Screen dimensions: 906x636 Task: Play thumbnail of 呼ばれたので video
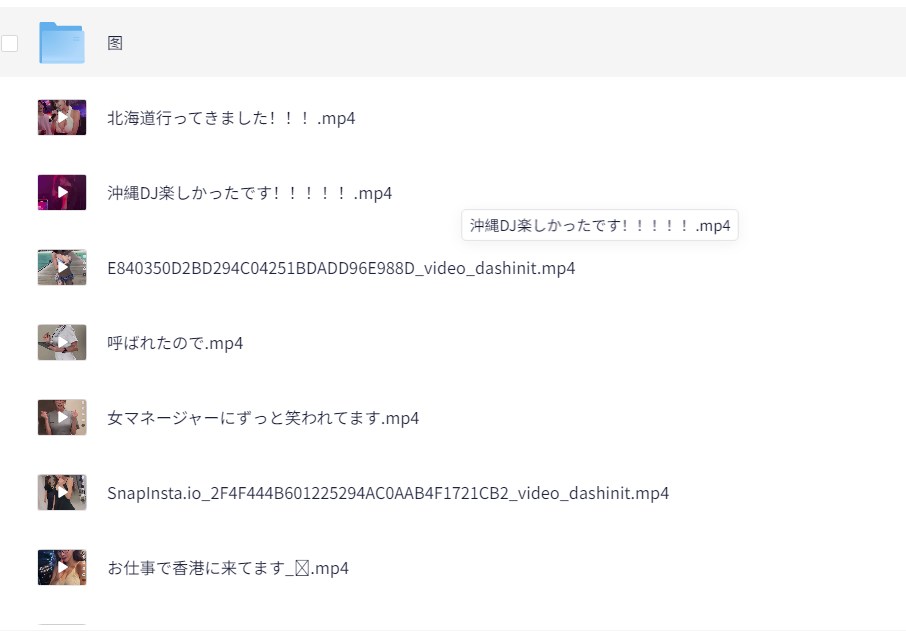(62, 343)
